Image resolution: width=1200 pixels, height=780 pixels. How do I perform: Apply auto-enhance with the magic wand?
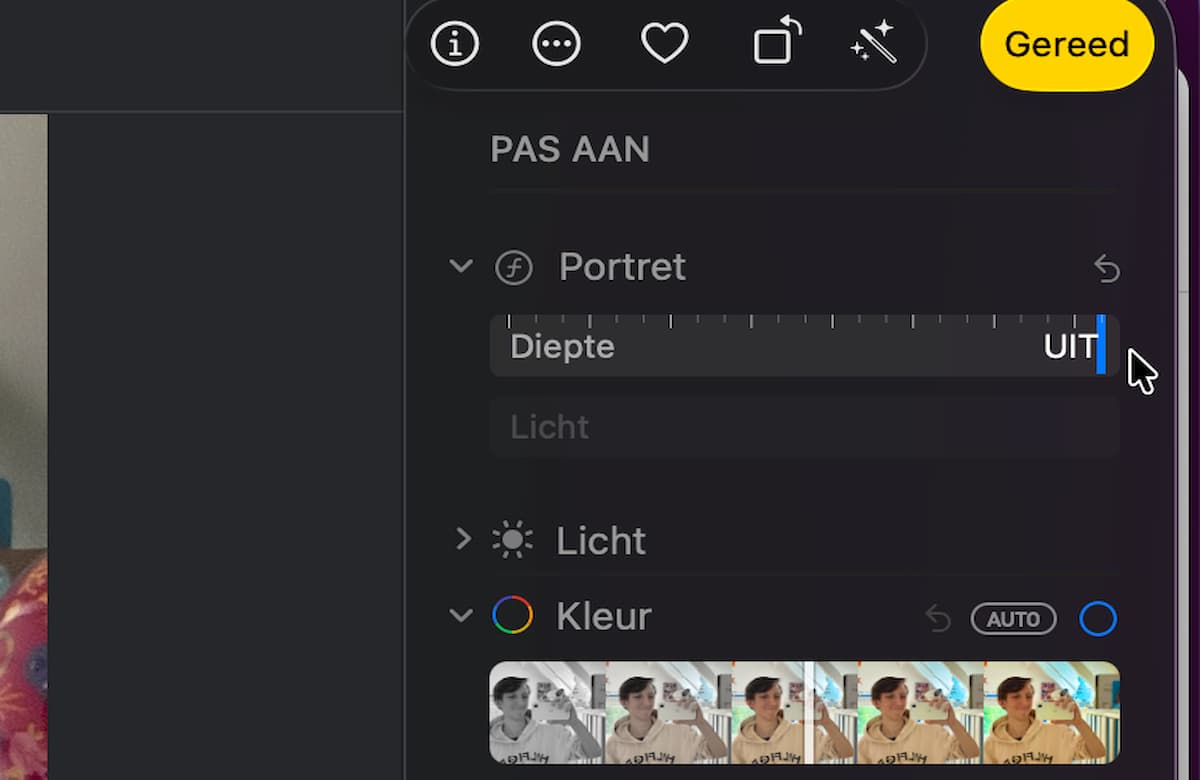click(872, 43)
